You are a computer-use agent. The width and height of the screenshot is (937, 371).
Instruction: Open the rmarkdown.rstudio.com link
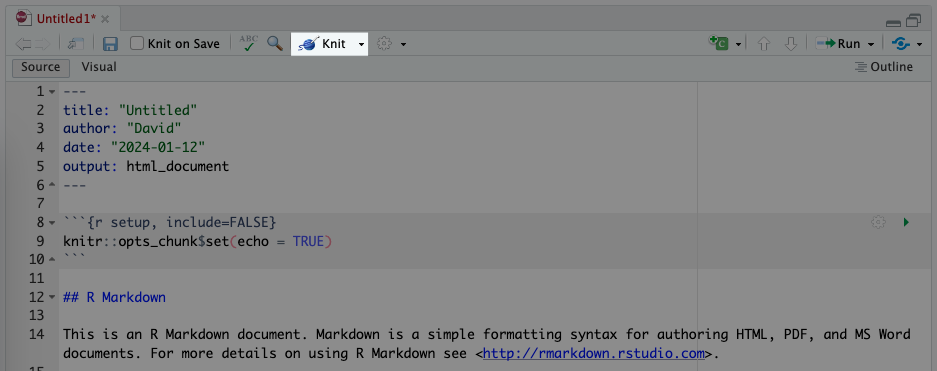click(x=594, y=353)
